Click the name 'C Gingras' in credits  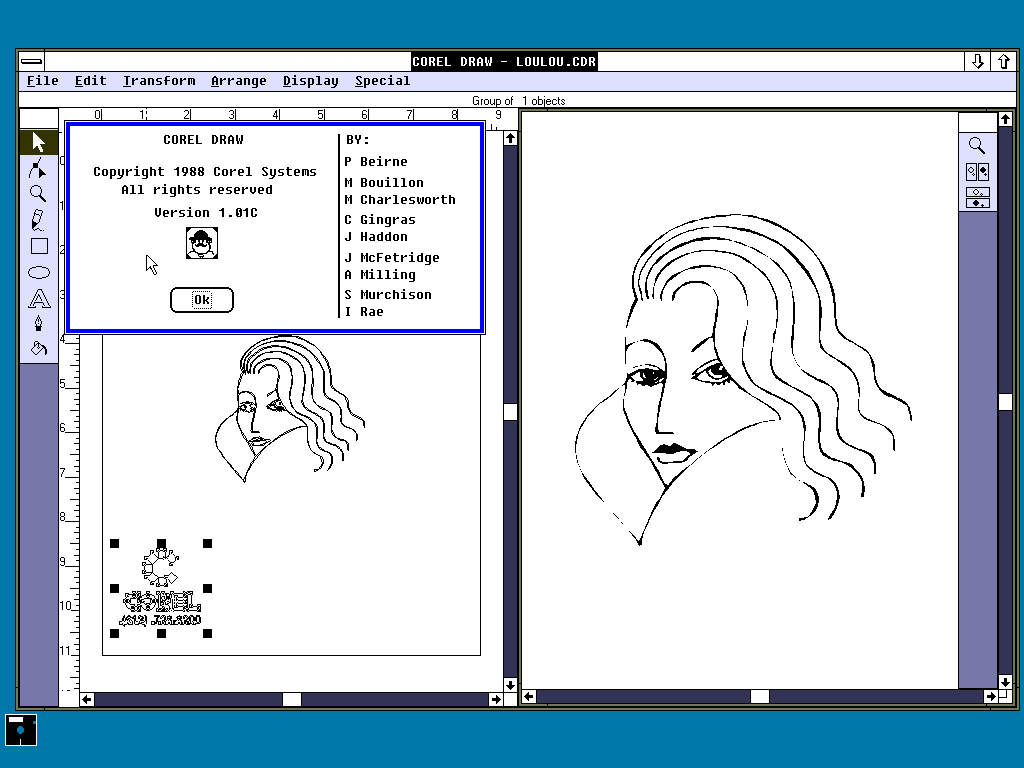[380, 219]
